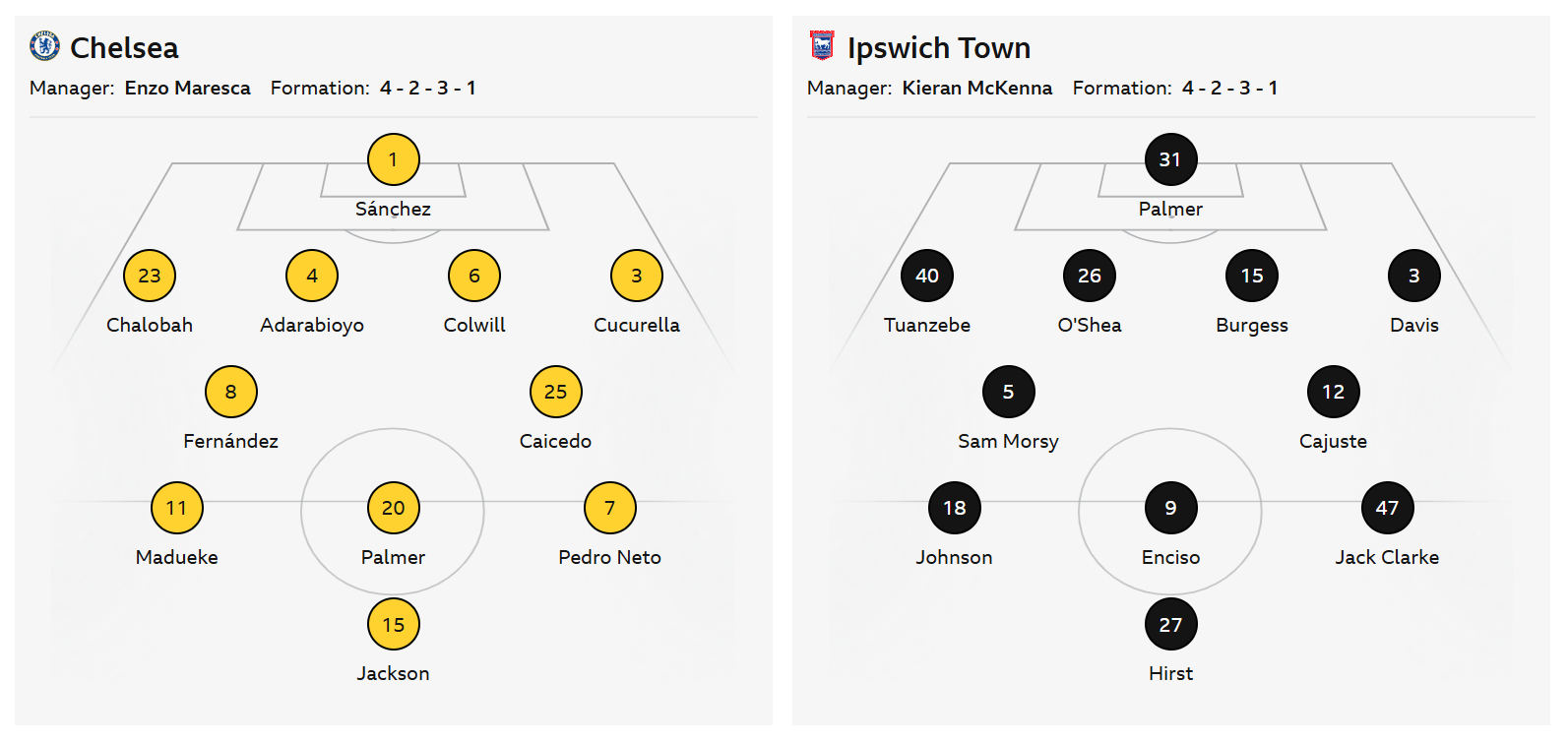Click the Ipswich Town team heading
1568x744 pixels.
point(938,47)
